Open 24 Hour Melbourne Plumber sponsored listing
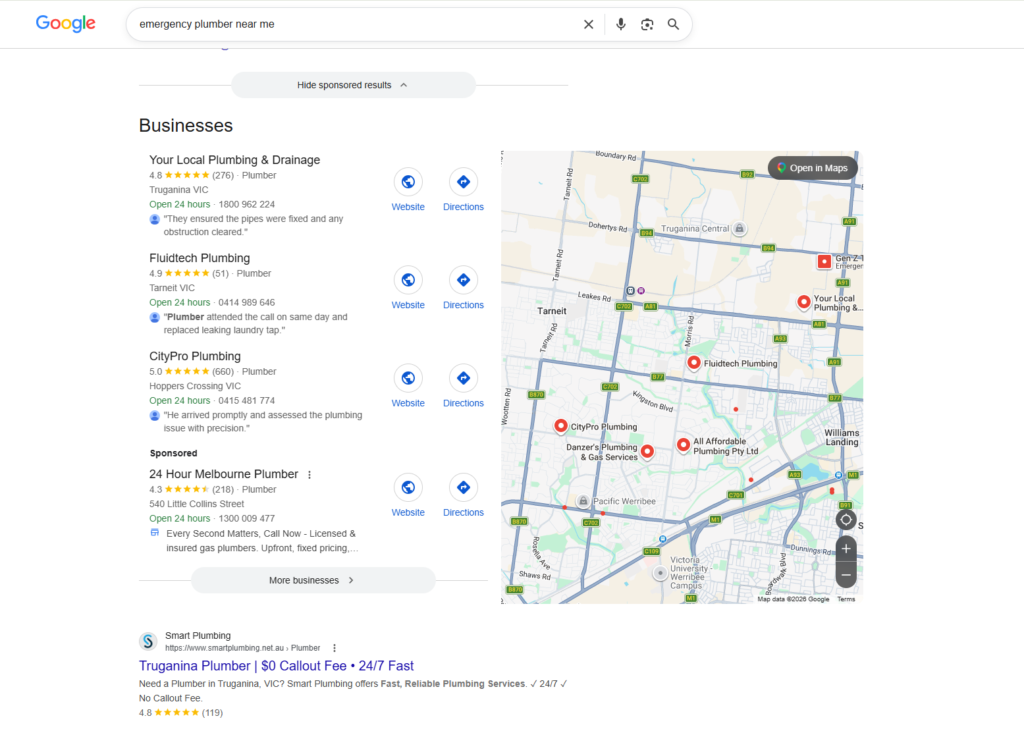The height and width of the screenshot is (733, 1024). [x=223, y=474]
